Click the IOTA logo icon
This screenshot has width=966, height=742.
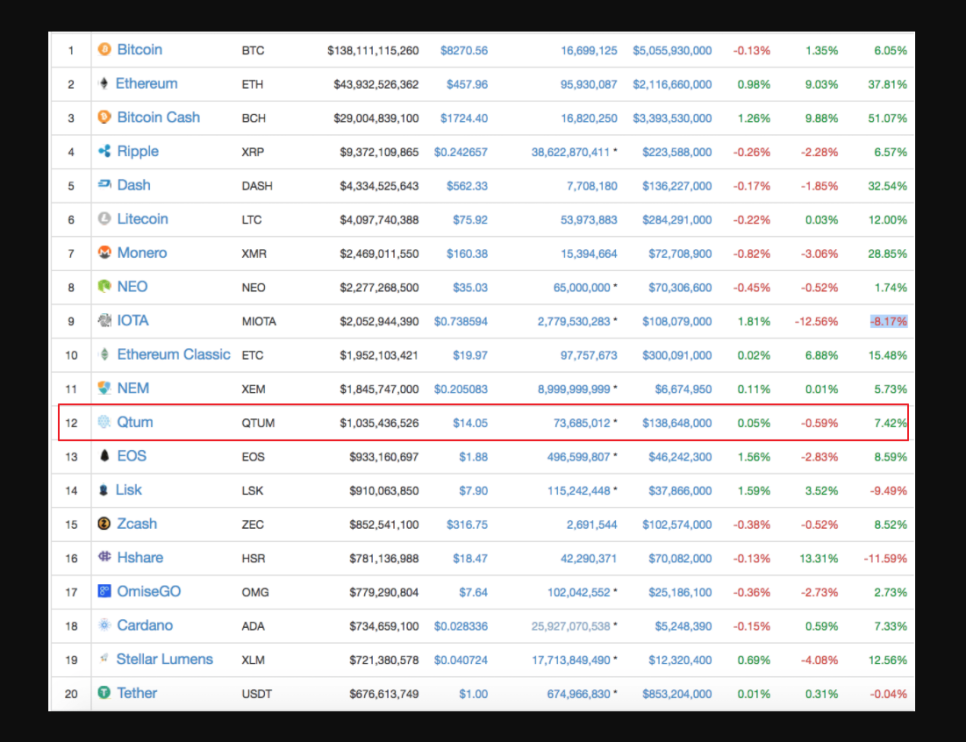point(105,320)
